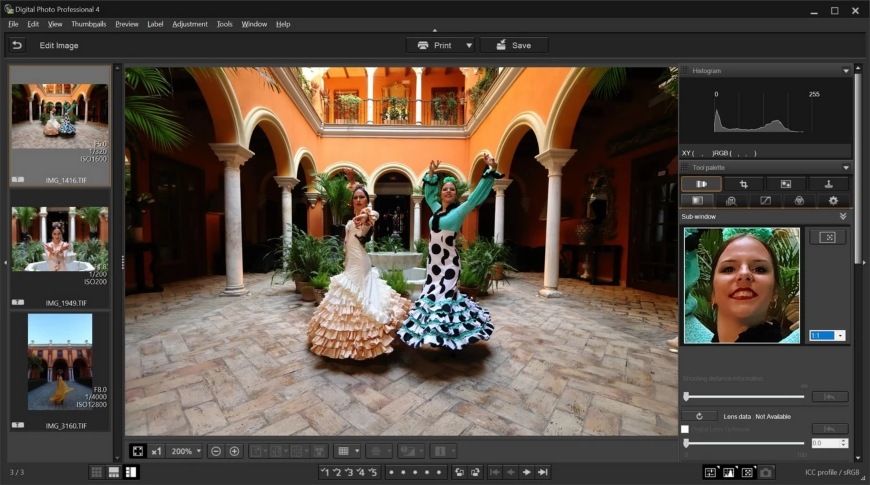Click the back arrow beside Edit Image

coord(17,45)
